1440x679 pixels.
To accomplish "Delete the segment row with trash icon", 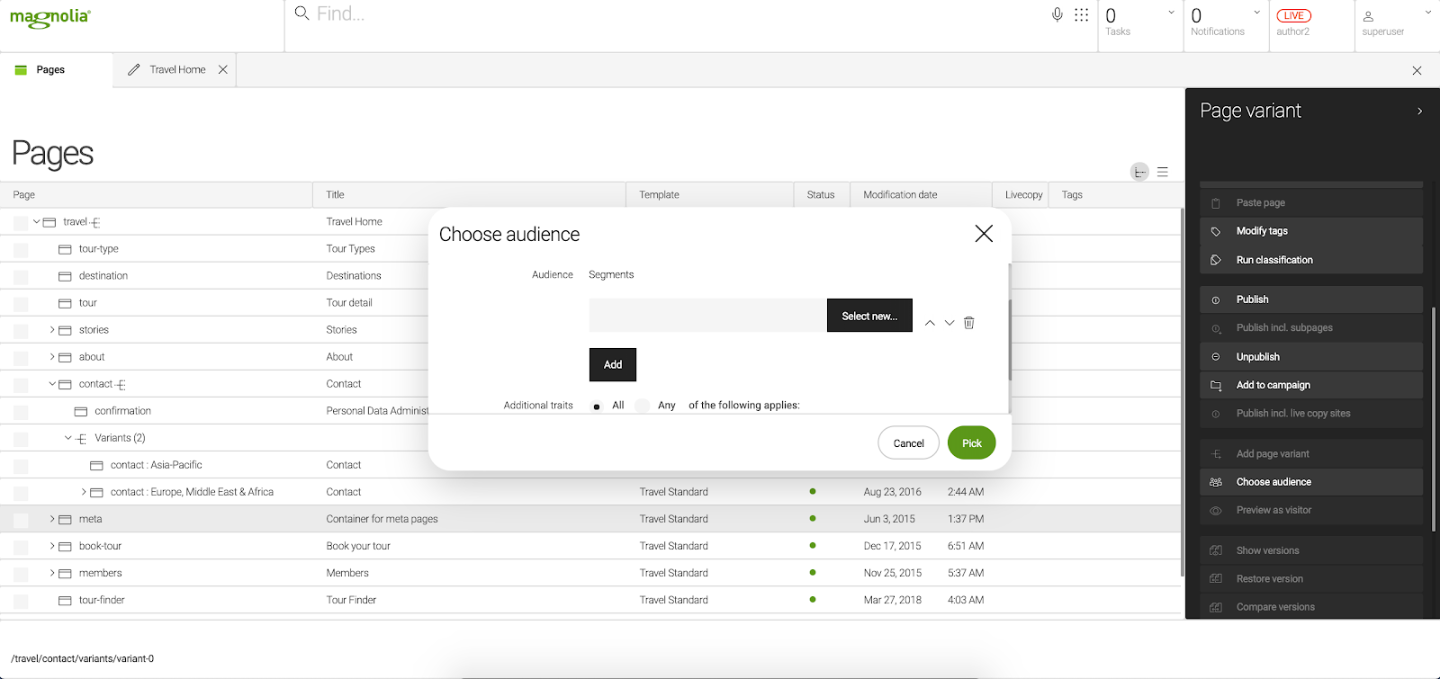I will (969, 323).
